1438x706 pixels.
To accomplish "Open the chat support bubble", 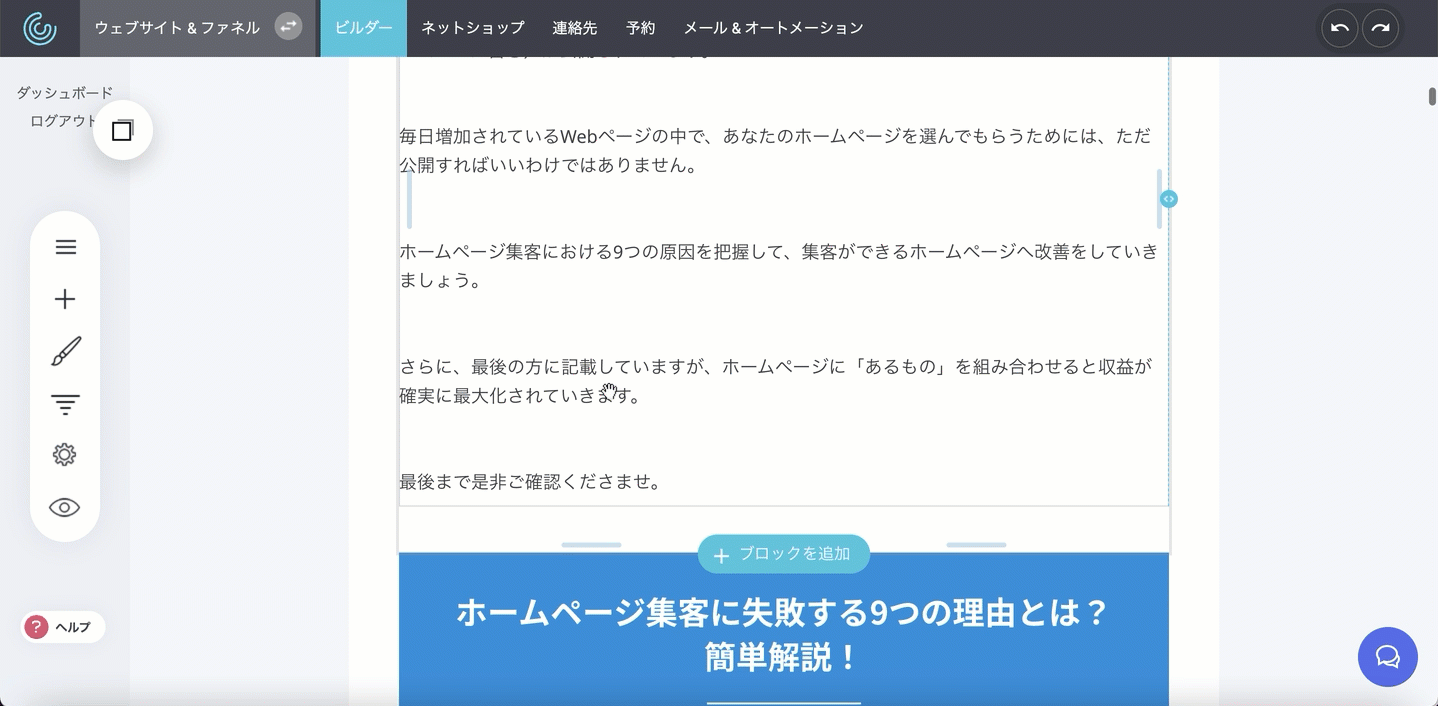I will click(1387, 657).
